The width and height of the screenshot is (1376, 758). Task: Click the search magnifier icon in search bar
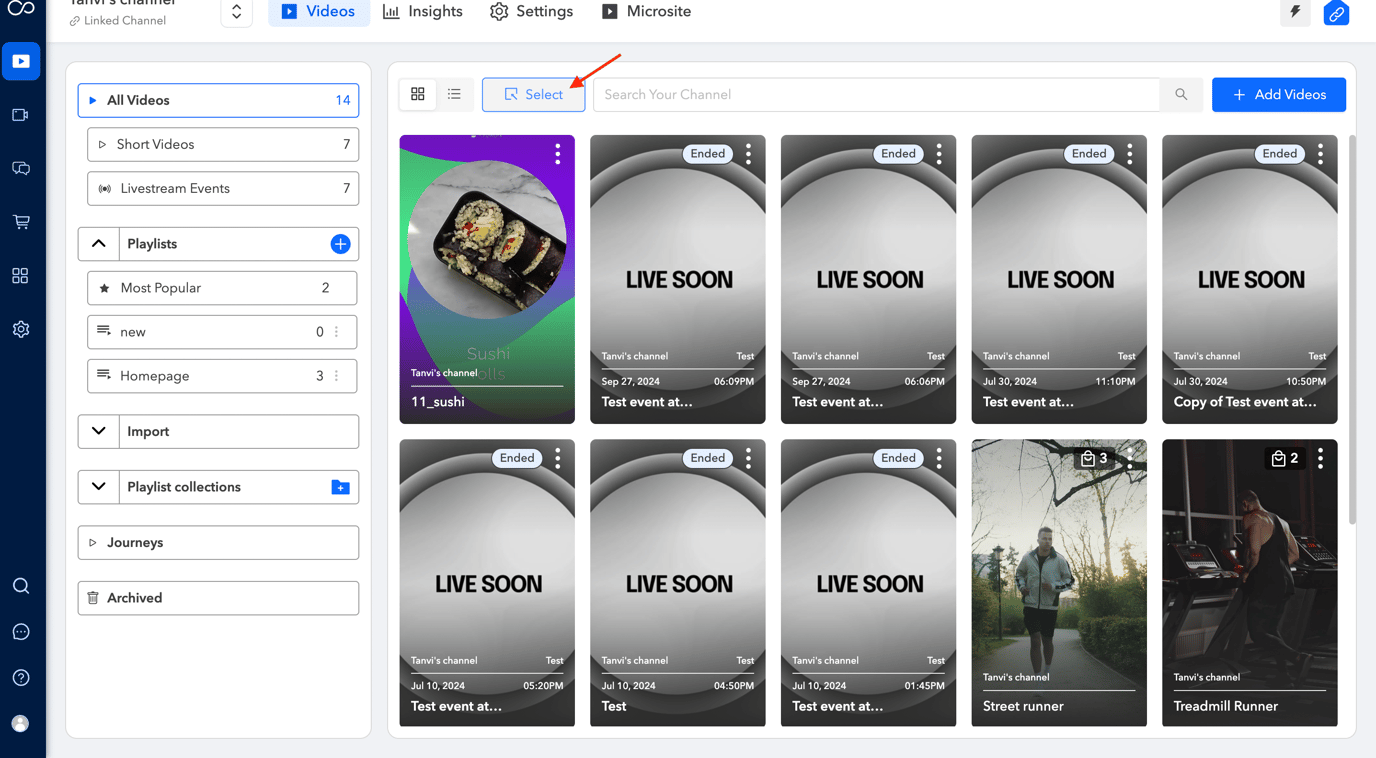point(1181,95)
